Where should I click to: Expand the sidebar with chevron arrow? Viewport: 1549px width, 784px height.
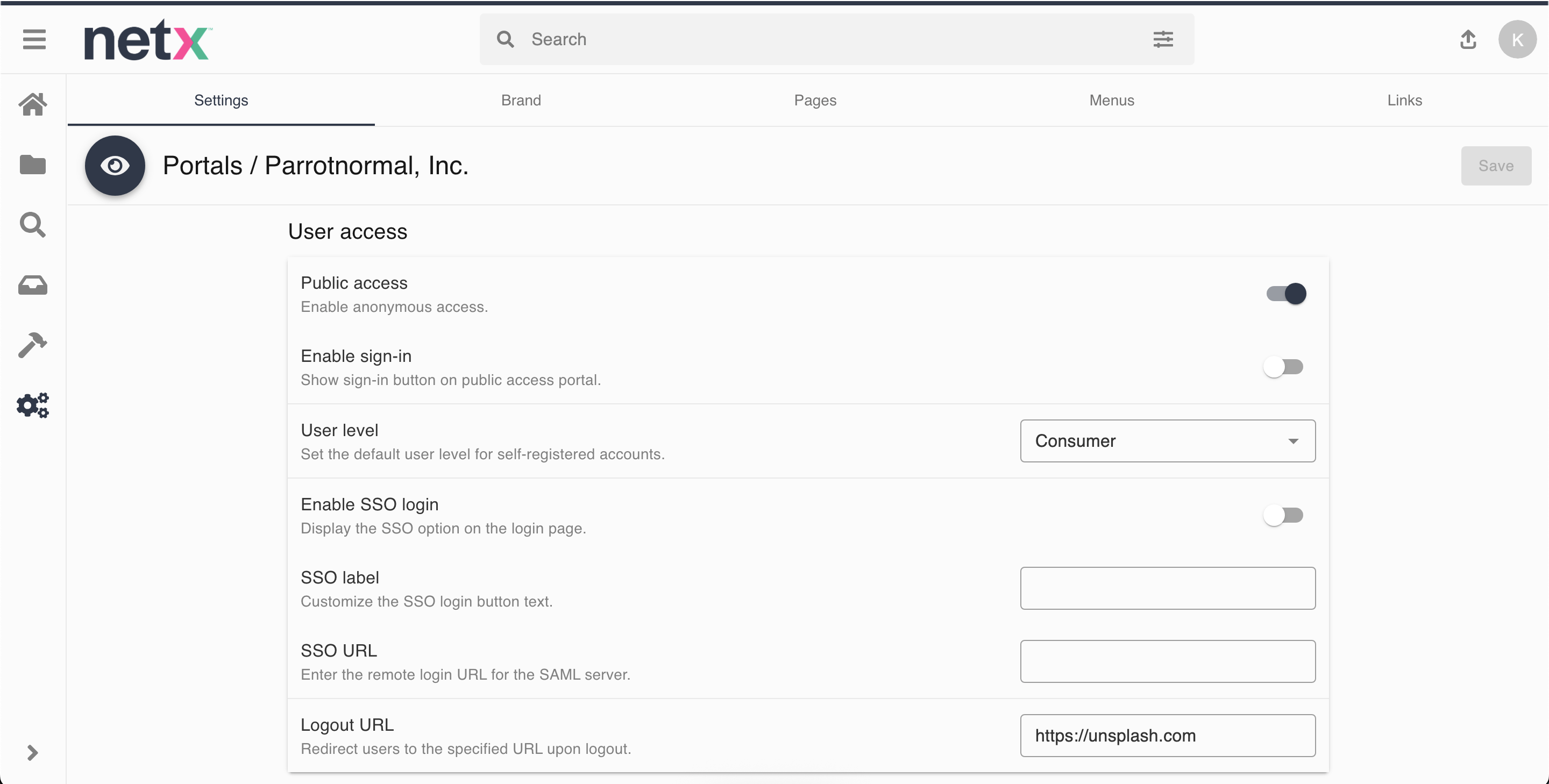[32, 753]
